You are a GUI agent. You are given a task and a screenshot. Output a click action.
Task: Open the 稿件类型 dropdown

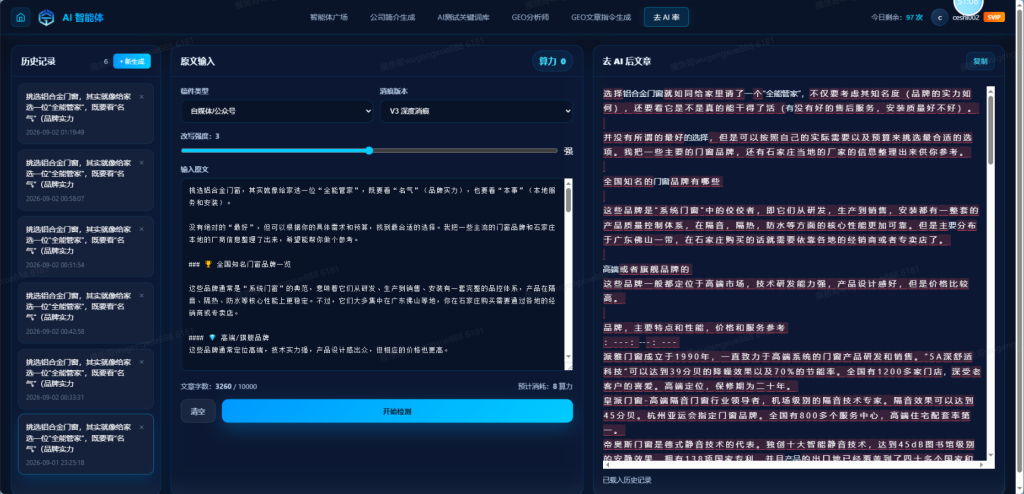[277, 111]
